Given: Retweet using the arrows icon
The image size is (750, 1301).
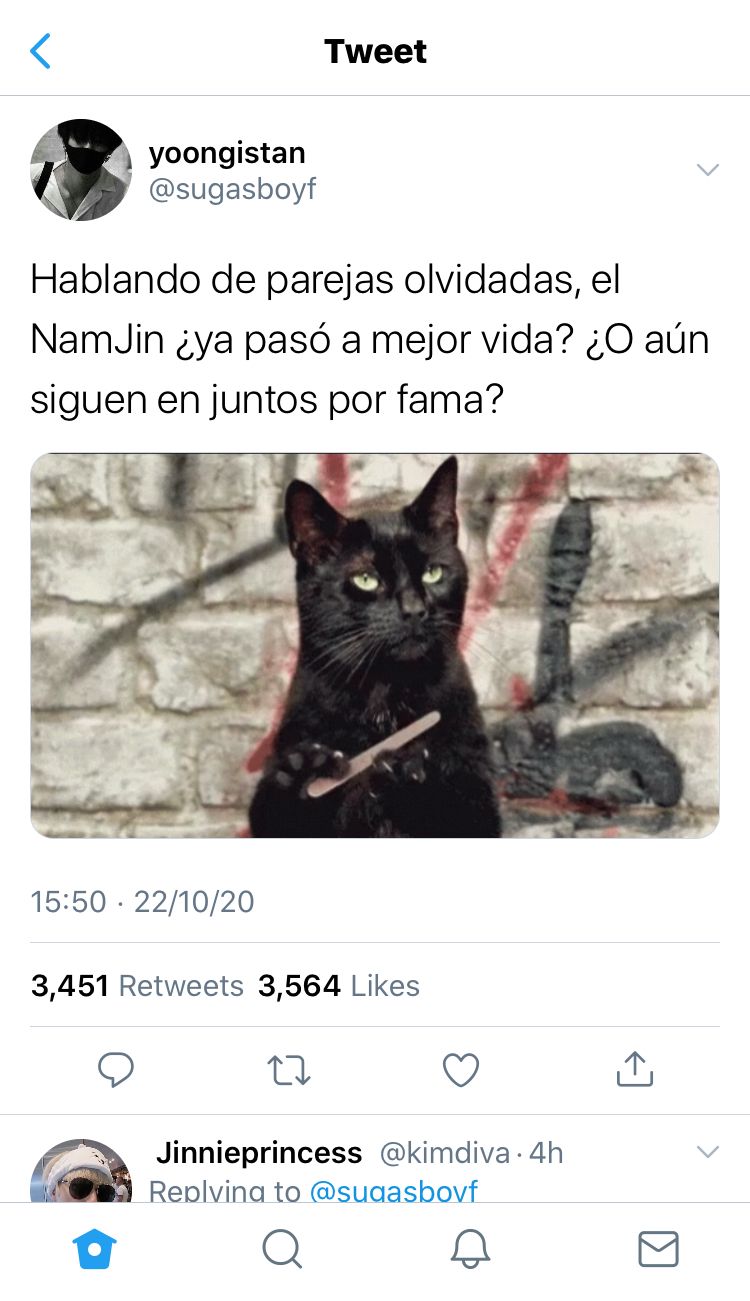Looking at the screenshot, I should [290, 1071].
